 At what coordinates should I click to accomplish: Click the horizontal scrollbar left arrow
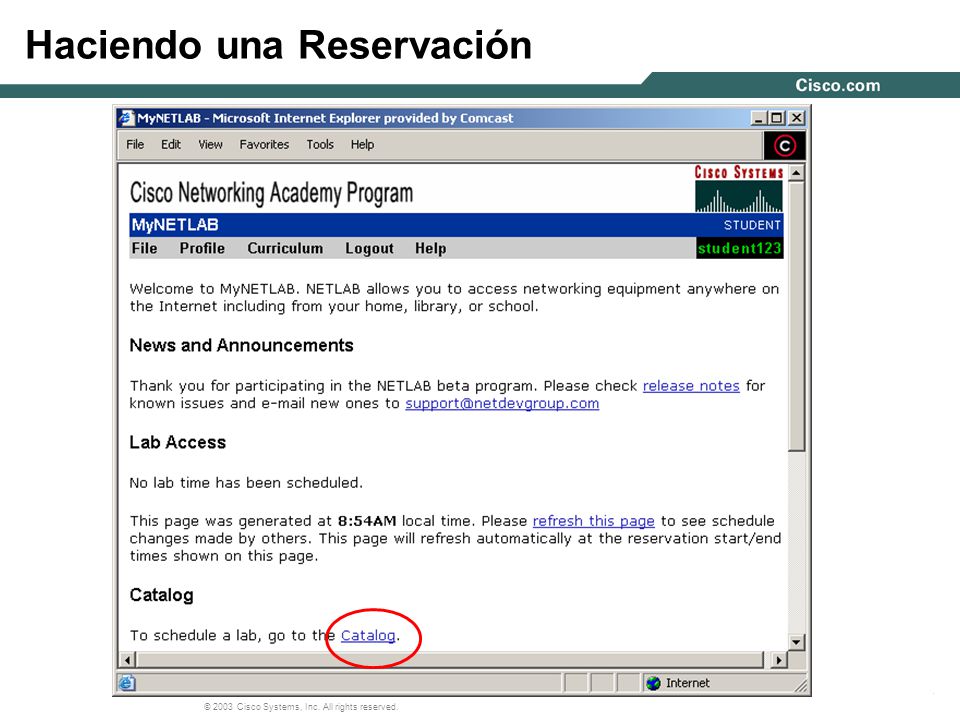(x=127, y=660)
